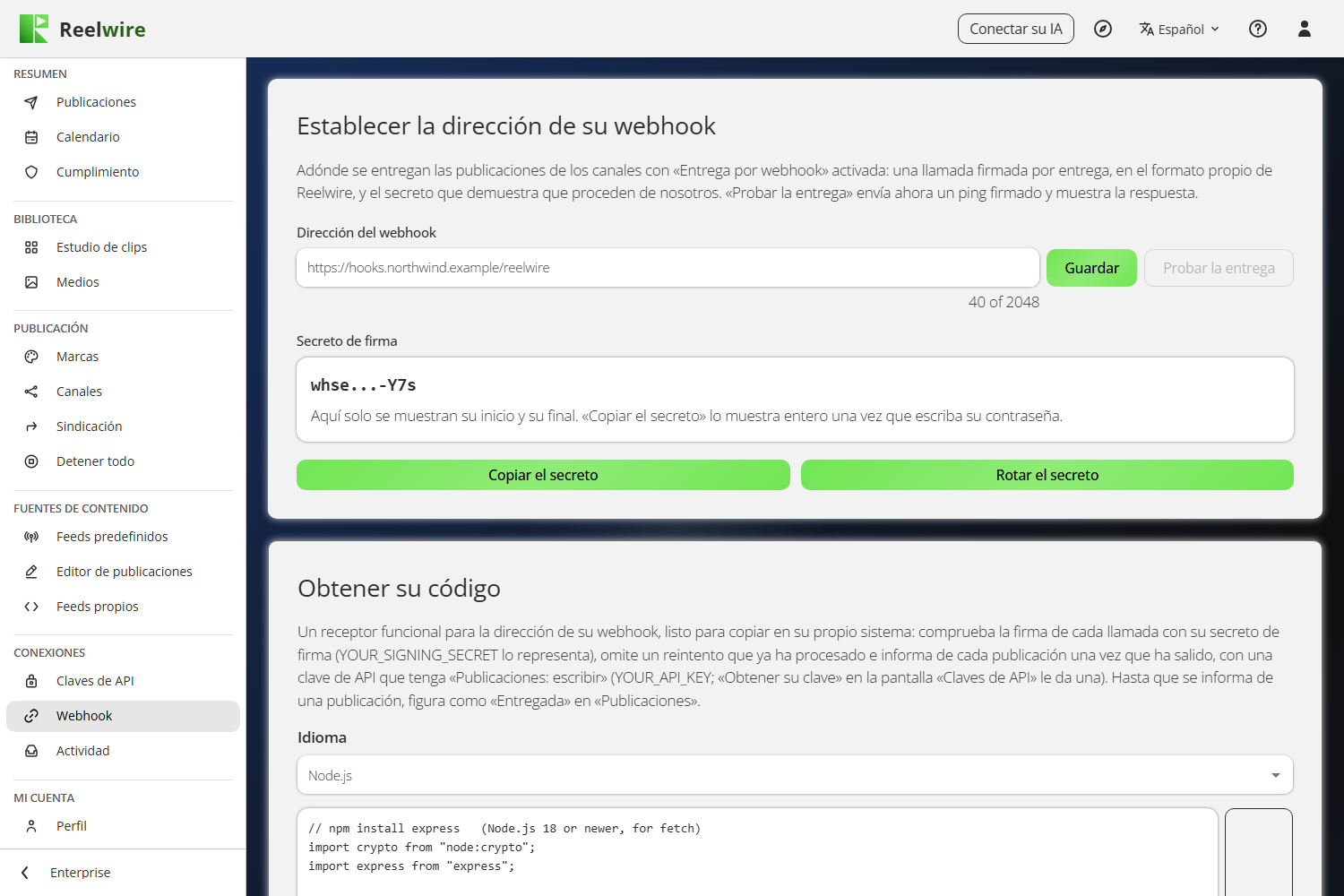This screenshot has height=896, width=1344.
Task: Click the Reelwire logo icon
Action: coord(34,29)
